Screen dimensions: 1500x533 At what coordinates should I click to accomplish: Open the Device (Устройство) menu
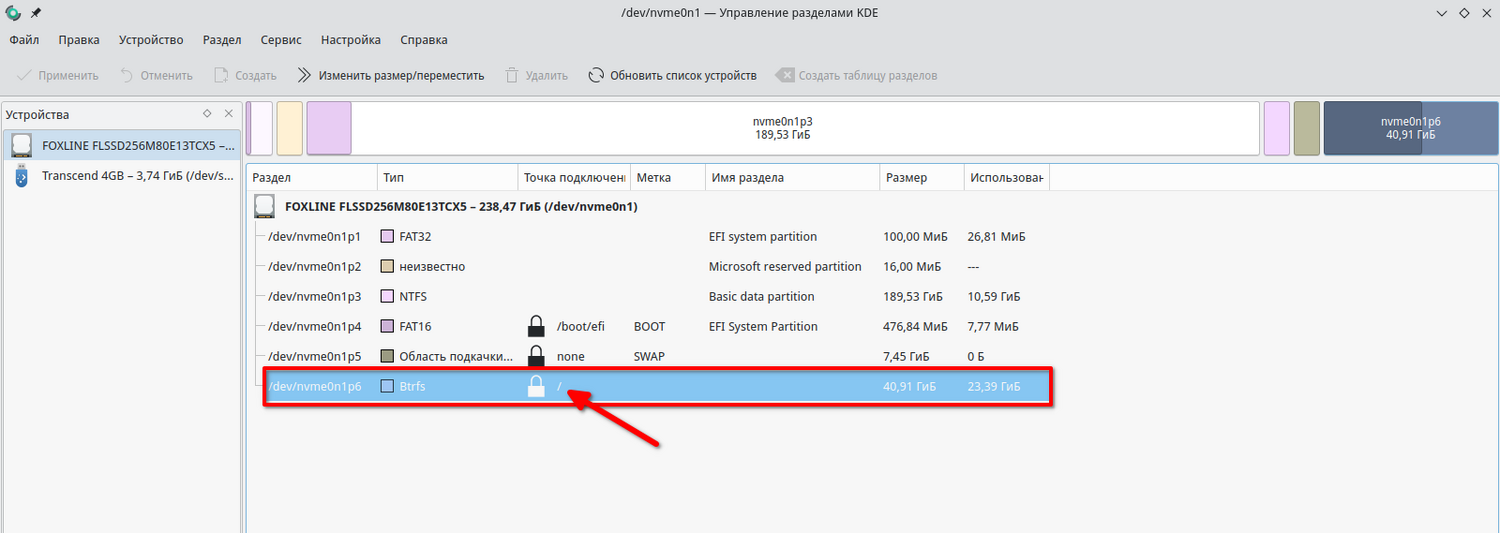pos(151,40)
